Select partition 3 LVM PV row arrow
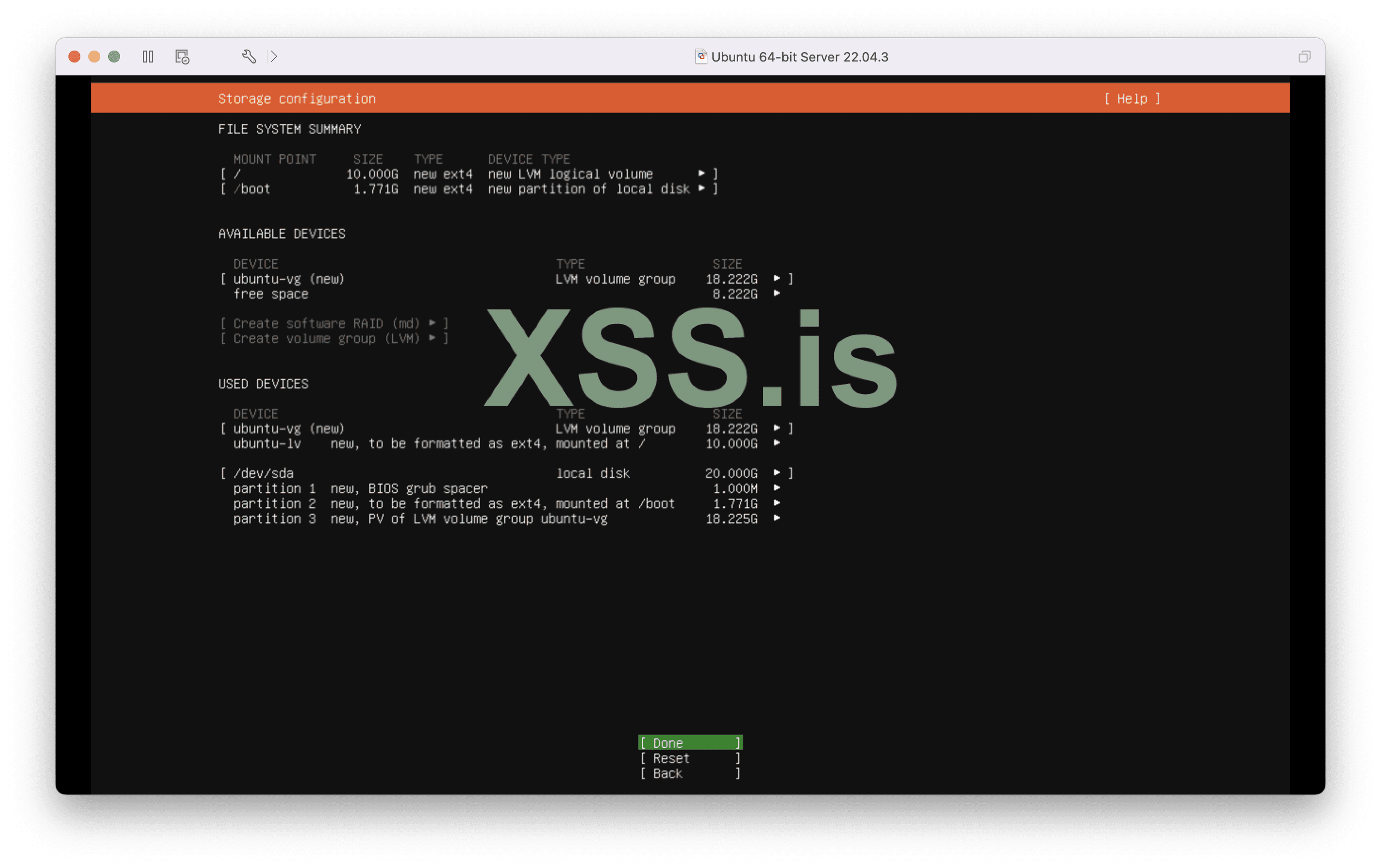 (776, 518)
